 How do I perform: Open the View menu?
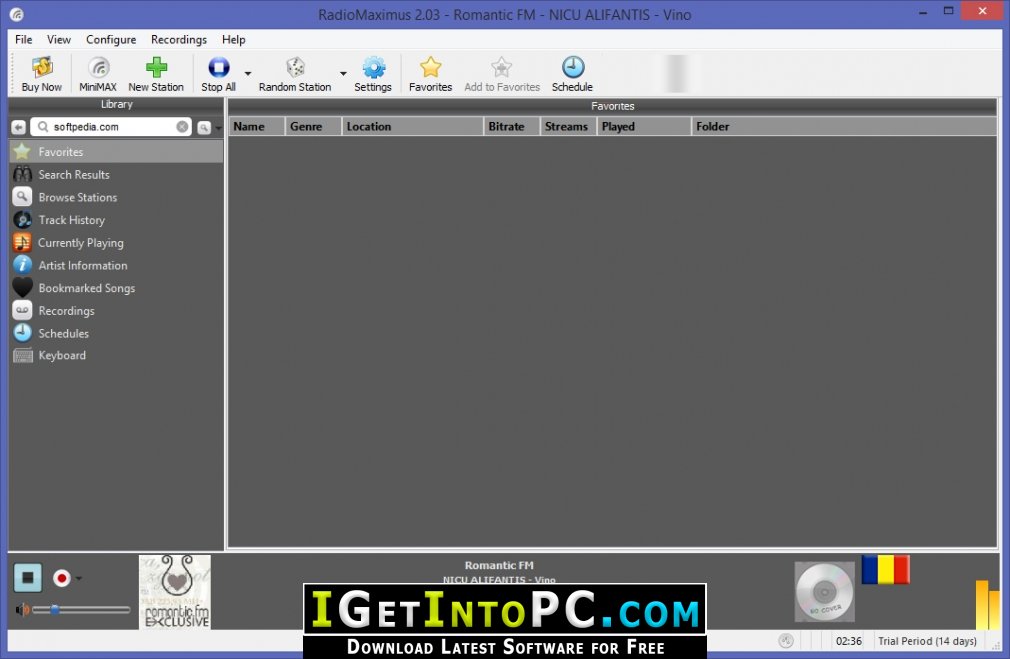pos(59,39)
